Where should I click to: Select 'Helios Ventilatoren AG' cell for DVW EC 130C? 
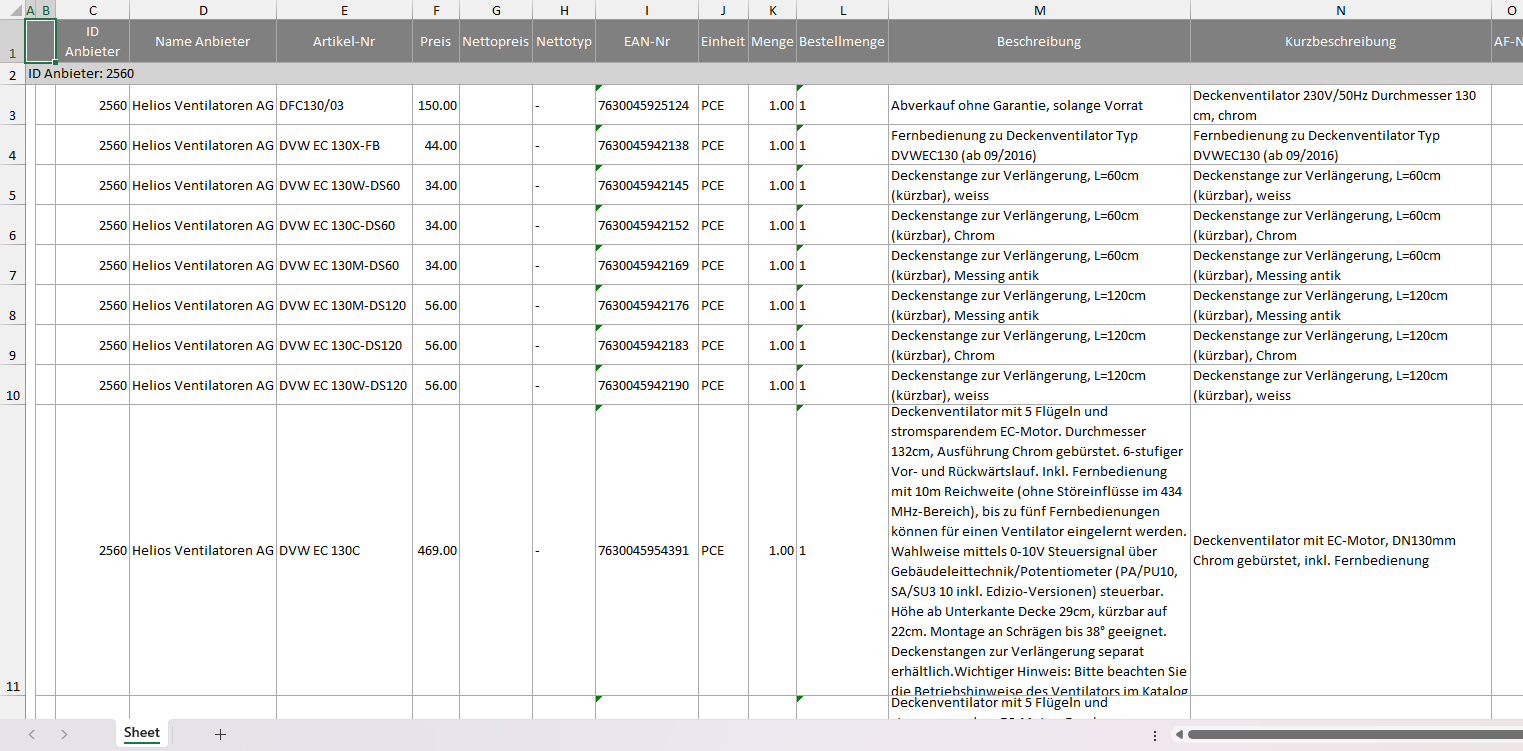coord(203,550)
